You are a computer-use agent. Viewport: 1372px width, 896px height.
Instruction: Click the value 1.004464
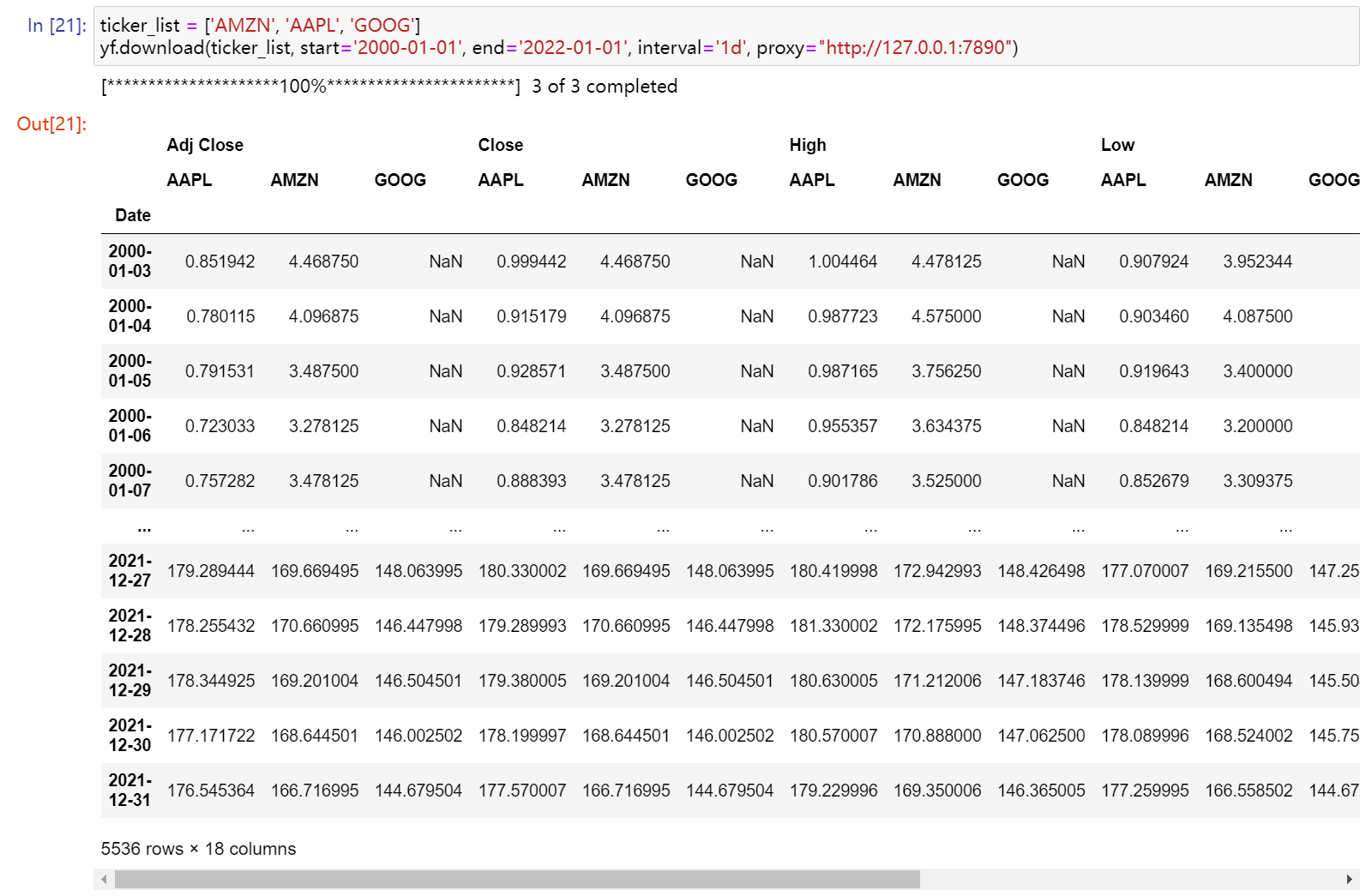point(842,262)
